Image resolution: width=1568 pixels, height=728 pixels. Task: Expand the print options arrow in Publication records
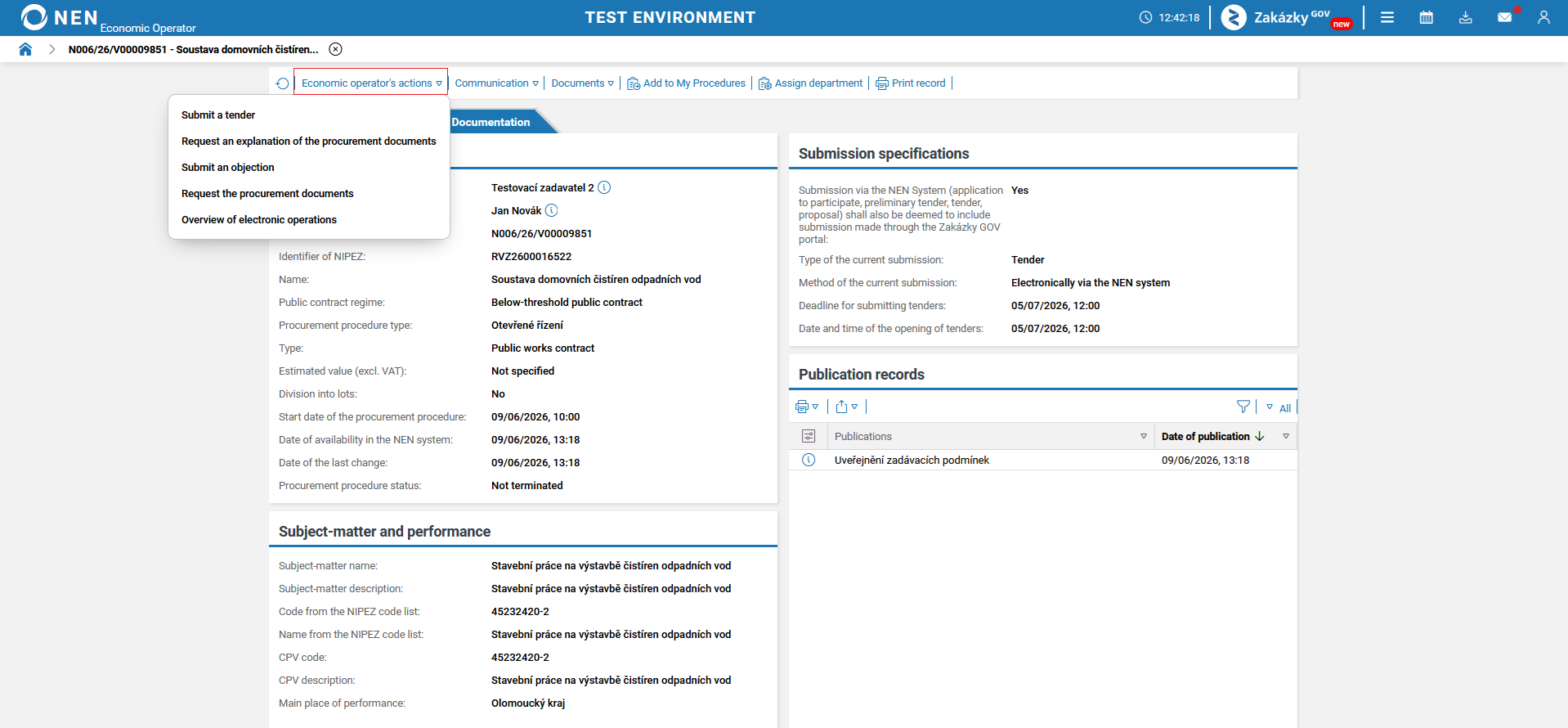(x=815, y=407)
